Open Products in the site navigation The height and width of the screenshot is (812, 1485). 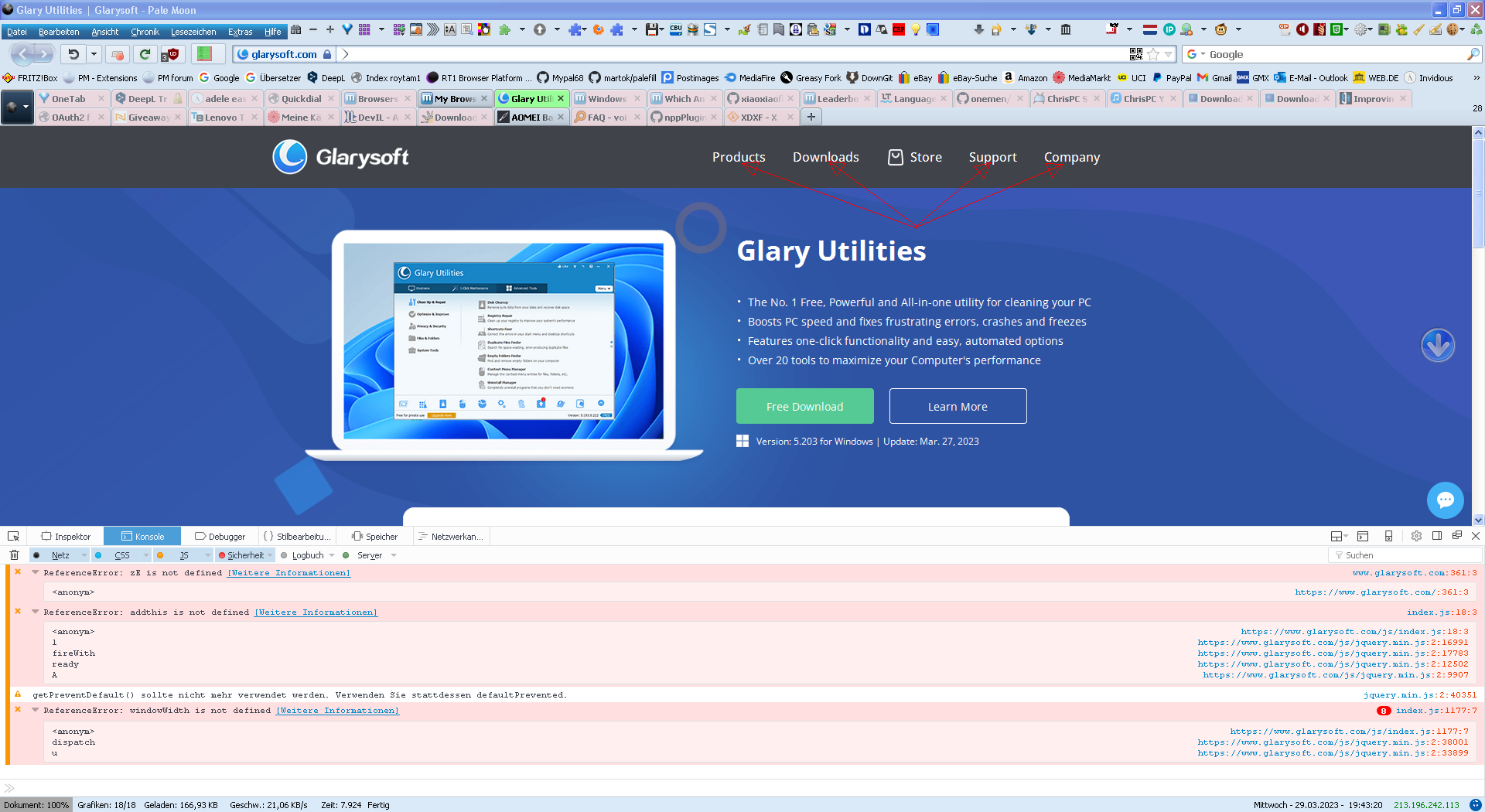(x=739, y=157)
